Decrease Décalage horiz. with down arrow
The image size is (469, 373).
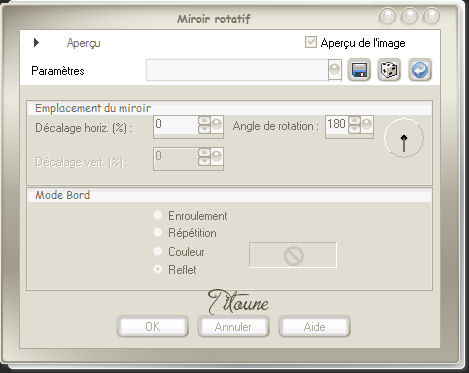204,130
